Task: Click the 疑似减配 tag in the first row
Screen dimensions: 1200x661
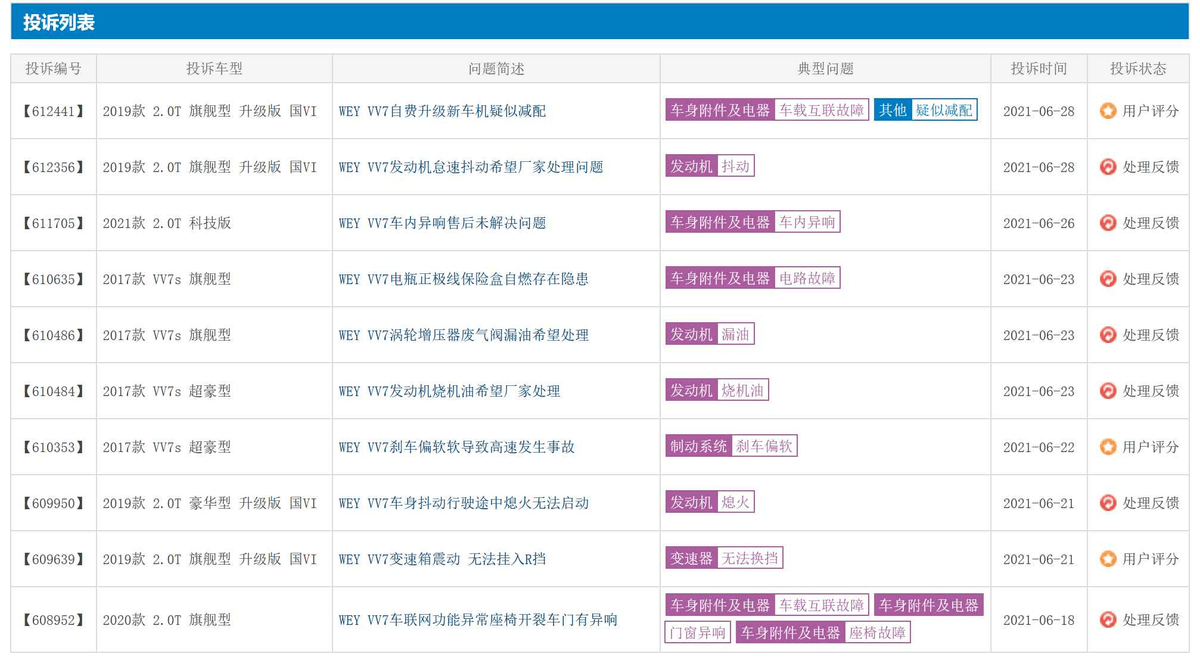Action: click(x=944, y=112)
